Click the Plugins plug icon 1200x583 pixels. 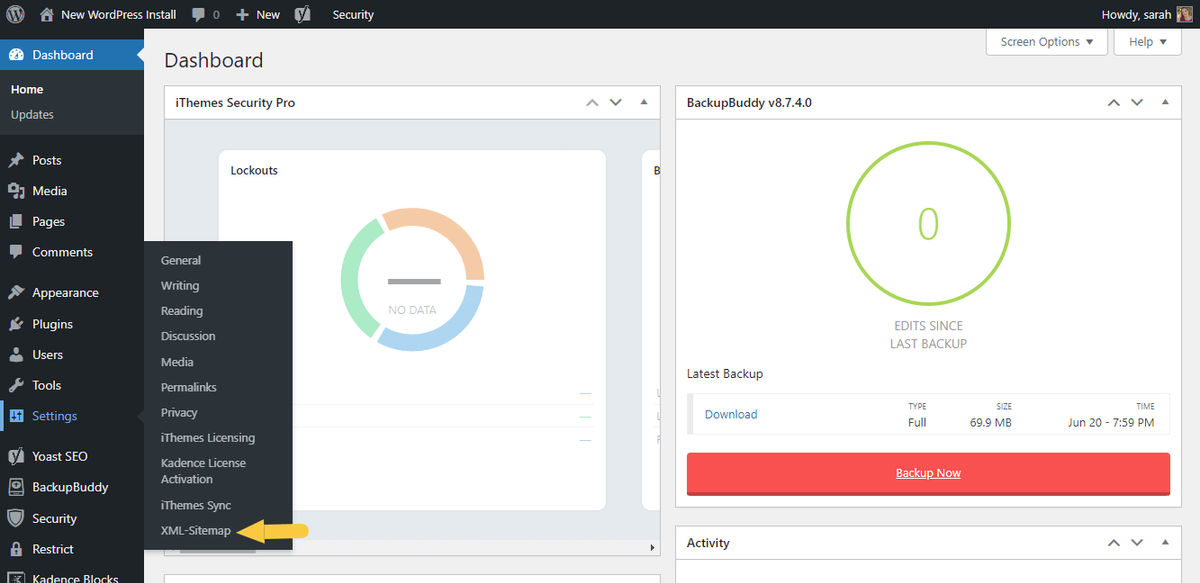tap(16, 324)
